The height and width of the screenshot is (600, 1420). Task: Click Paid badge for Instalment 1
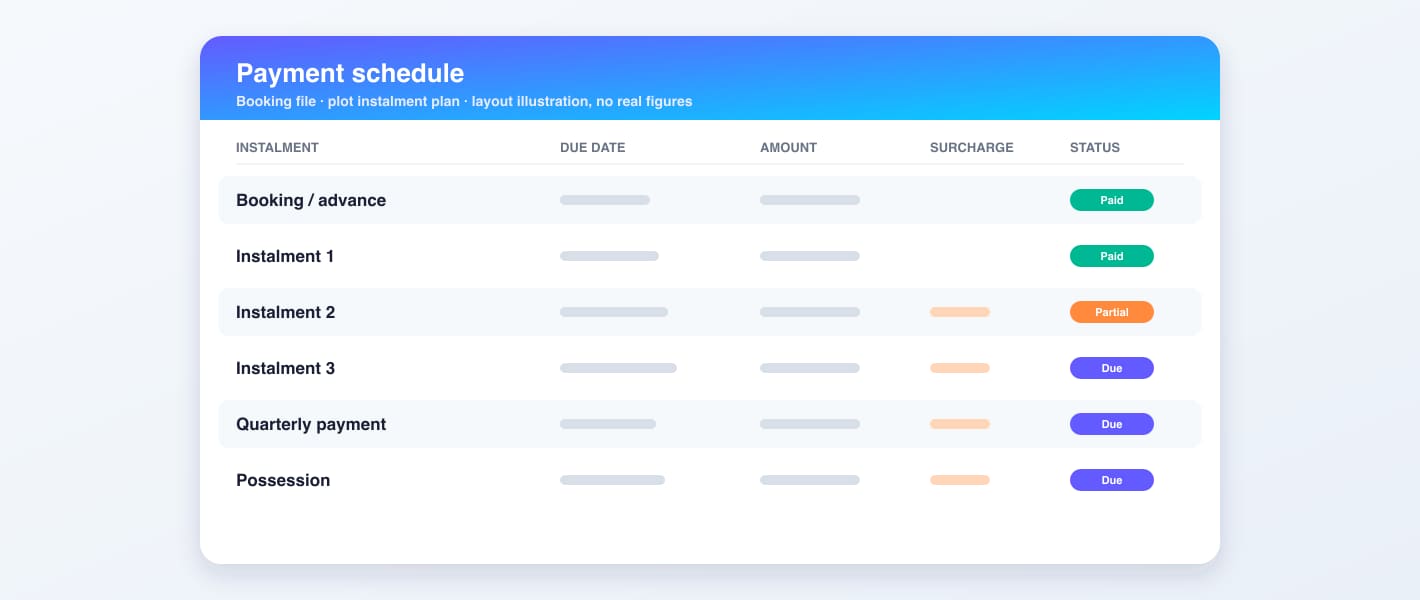tap(1112, 256)
